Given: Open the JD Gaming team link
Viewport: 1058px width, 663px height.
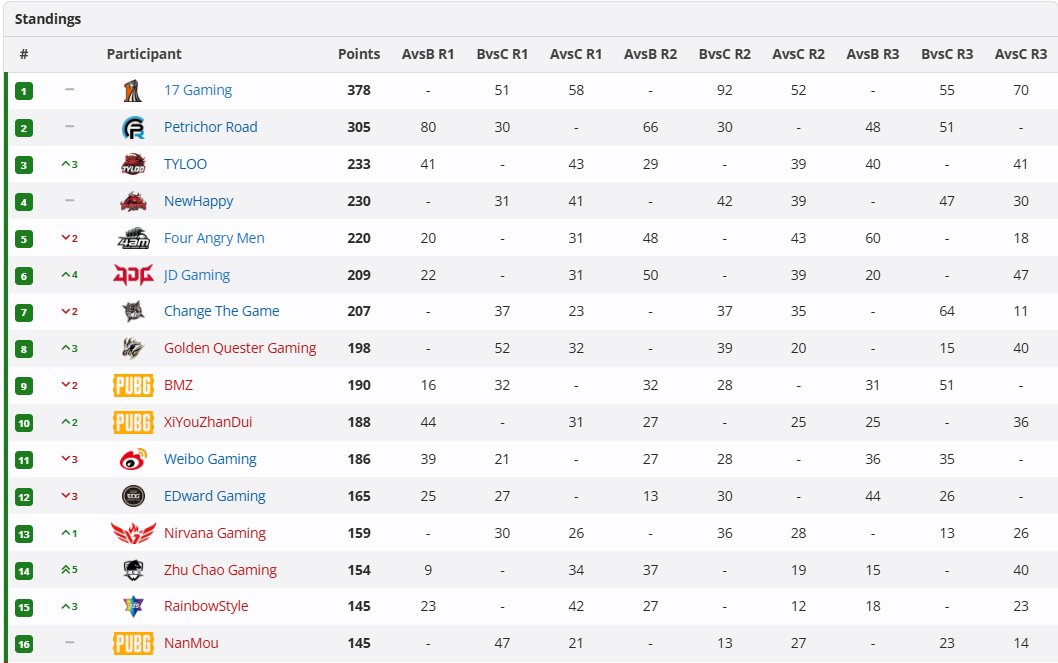Looking at the screenshot, I should [197, 275].
